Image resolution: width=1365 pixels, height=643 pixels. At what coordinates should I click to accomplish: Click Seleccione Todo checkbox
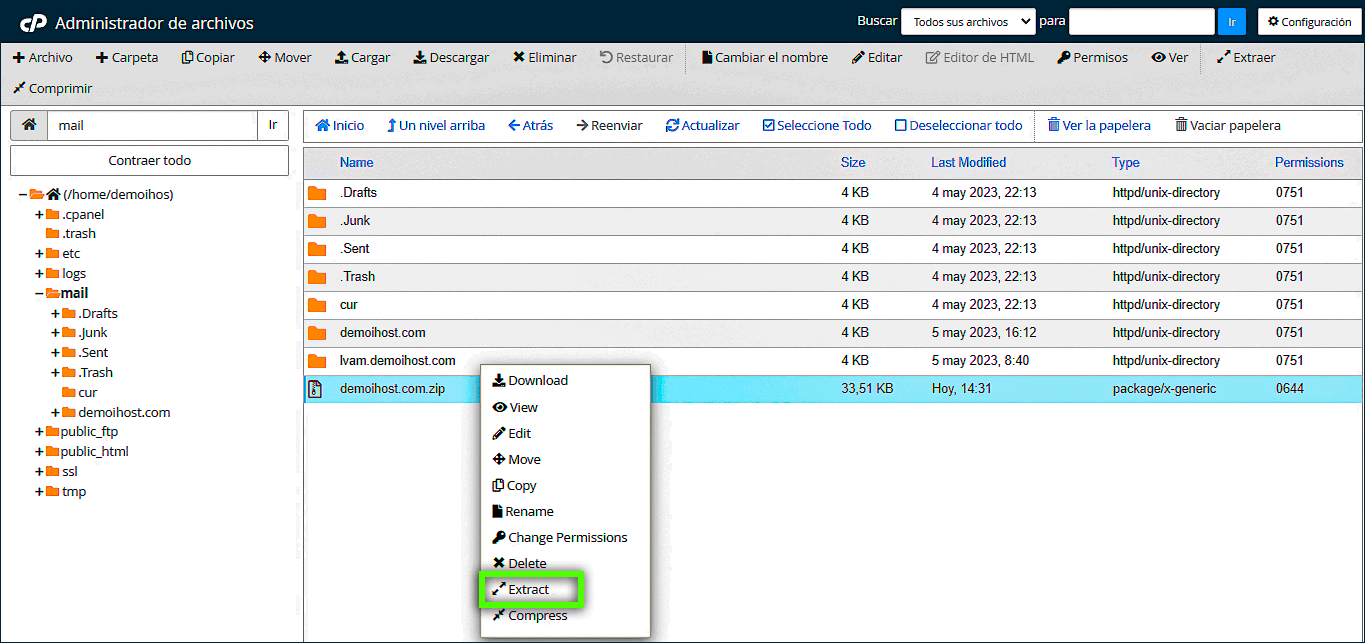(x=768, y=126)
